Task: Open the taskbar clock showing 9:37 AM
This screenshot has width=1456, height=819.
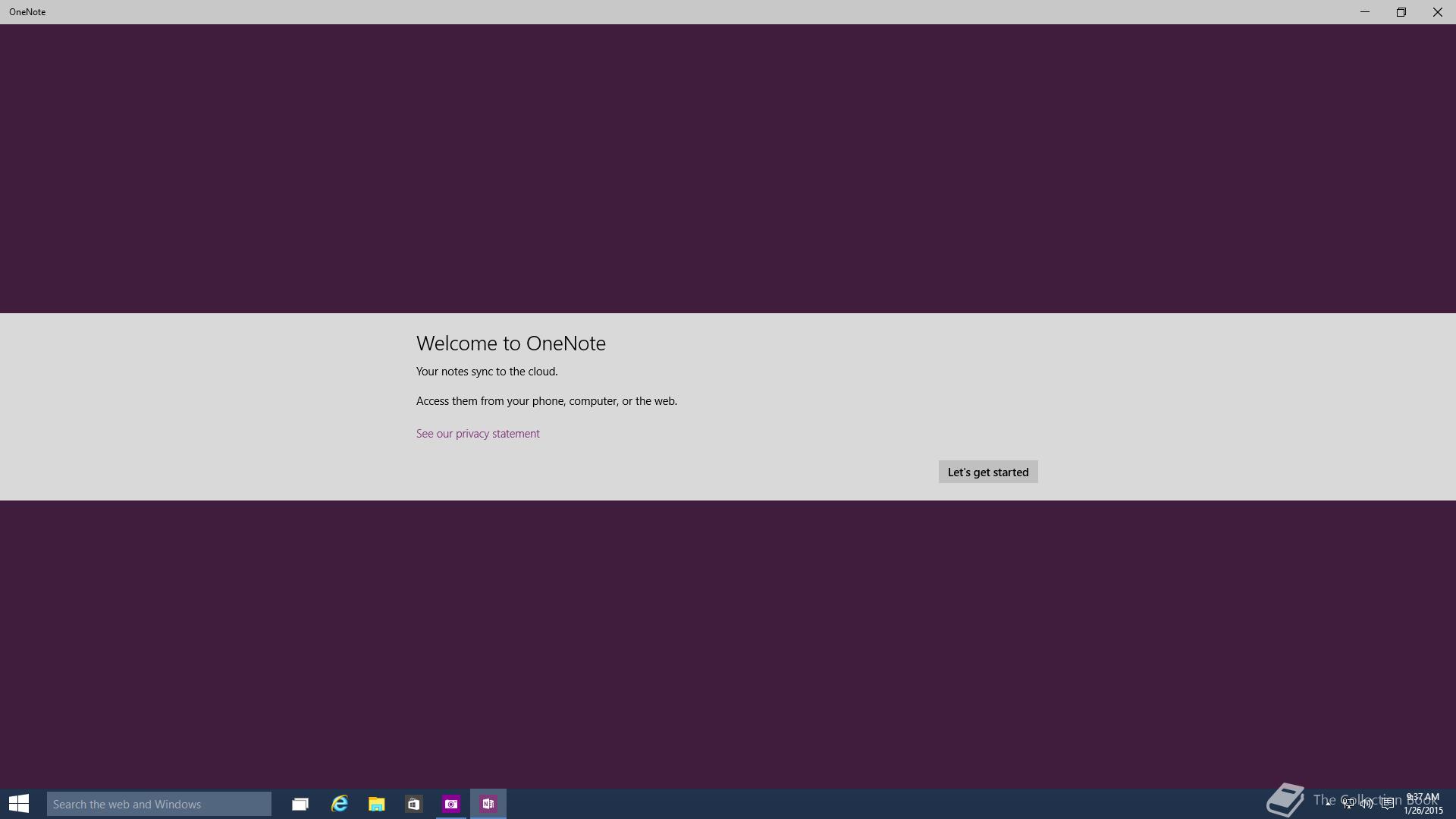Action: click(1423, 804)
